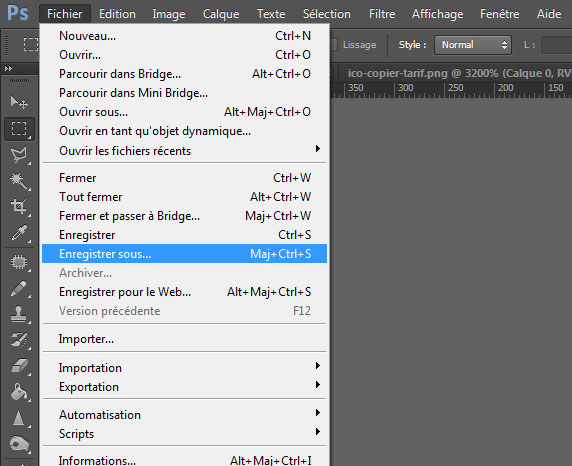Screen dimensions: 572x466
Task: Open the Fenêtre menu
Action: click(x=499, y=14)
